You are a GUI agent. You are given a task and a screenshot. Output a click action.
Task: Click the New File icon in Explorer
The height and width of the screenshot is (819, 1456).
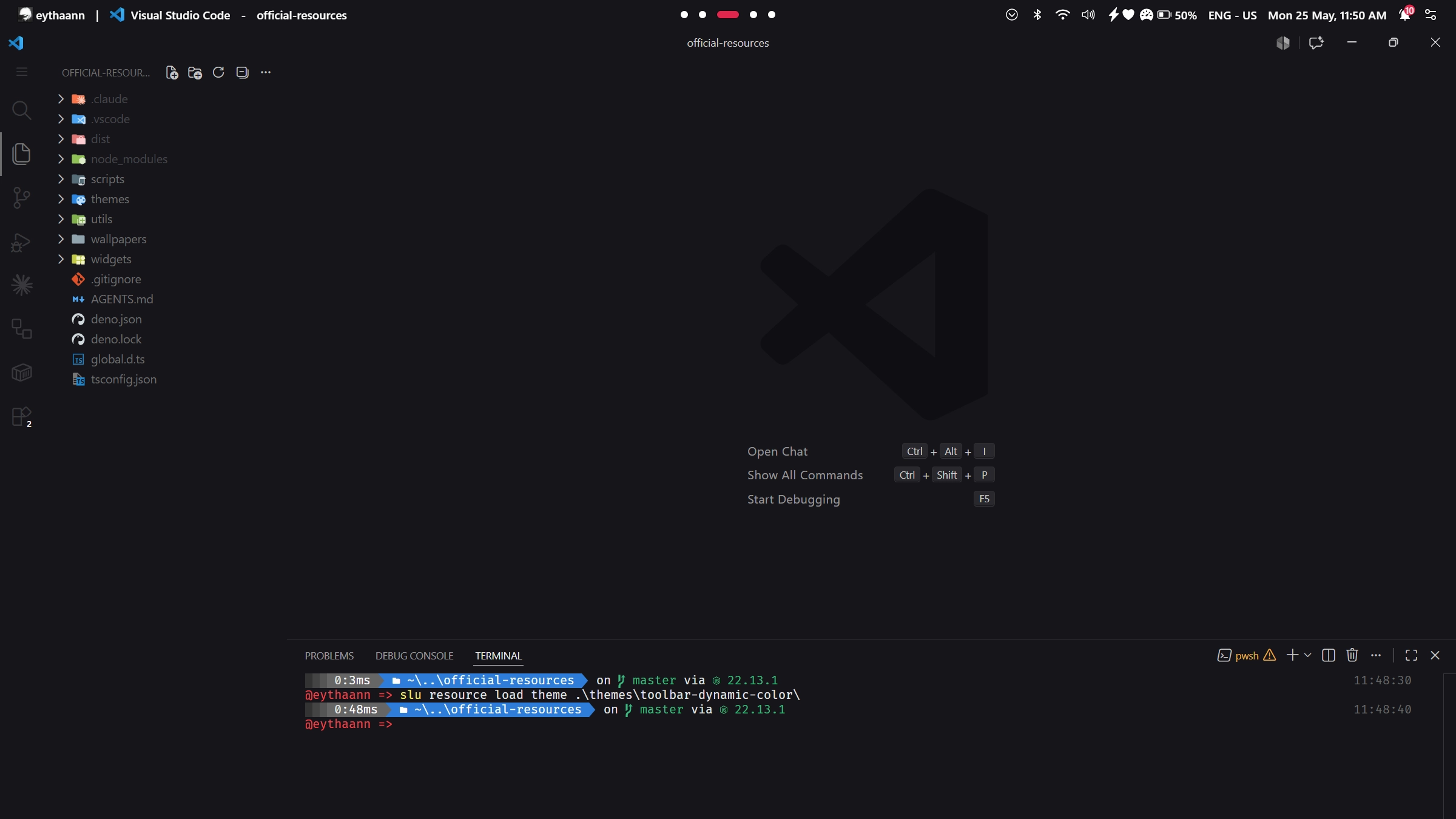point(172,73)
